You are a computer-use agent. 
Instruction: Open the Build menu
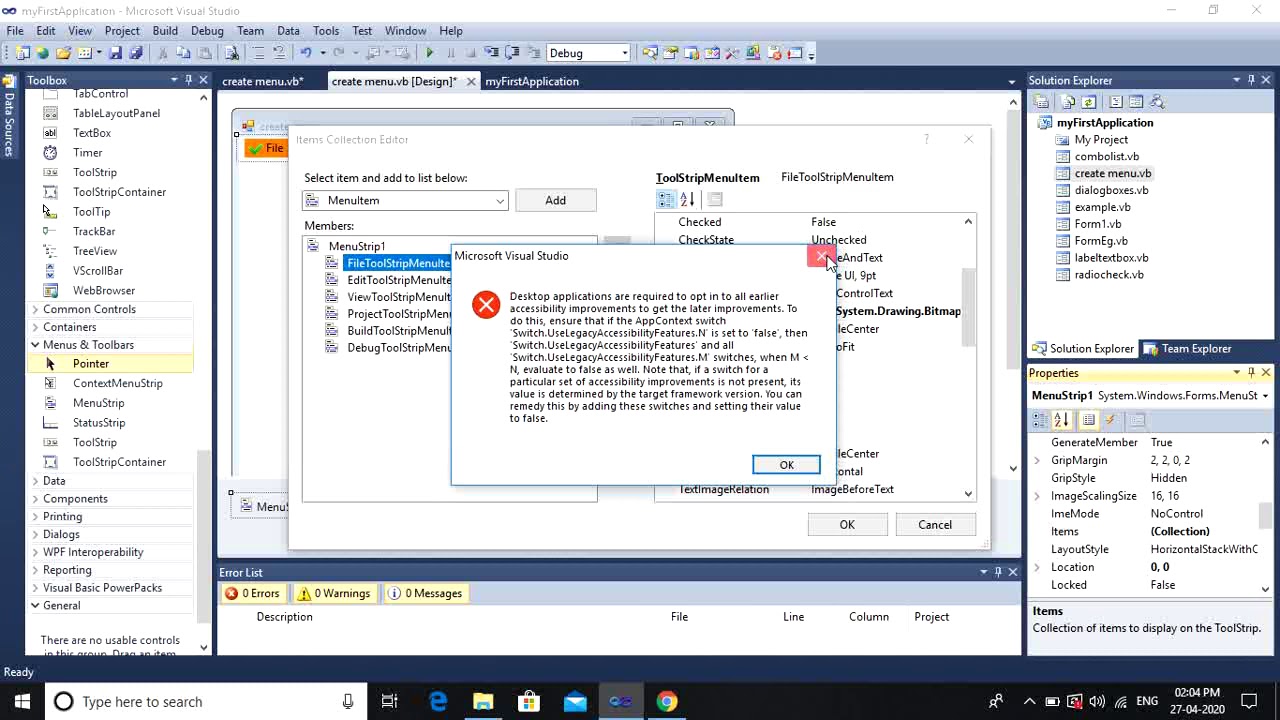(x=165, y=31)
